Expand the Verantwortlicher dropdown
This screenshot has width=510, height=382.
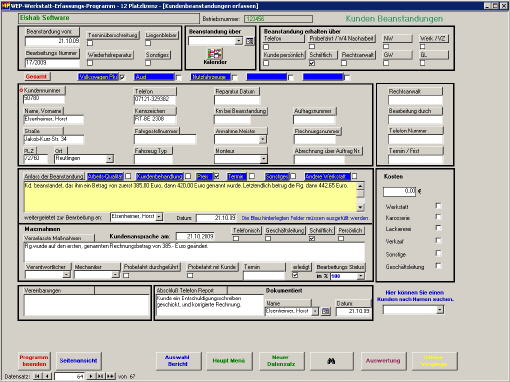pos(66,275)
